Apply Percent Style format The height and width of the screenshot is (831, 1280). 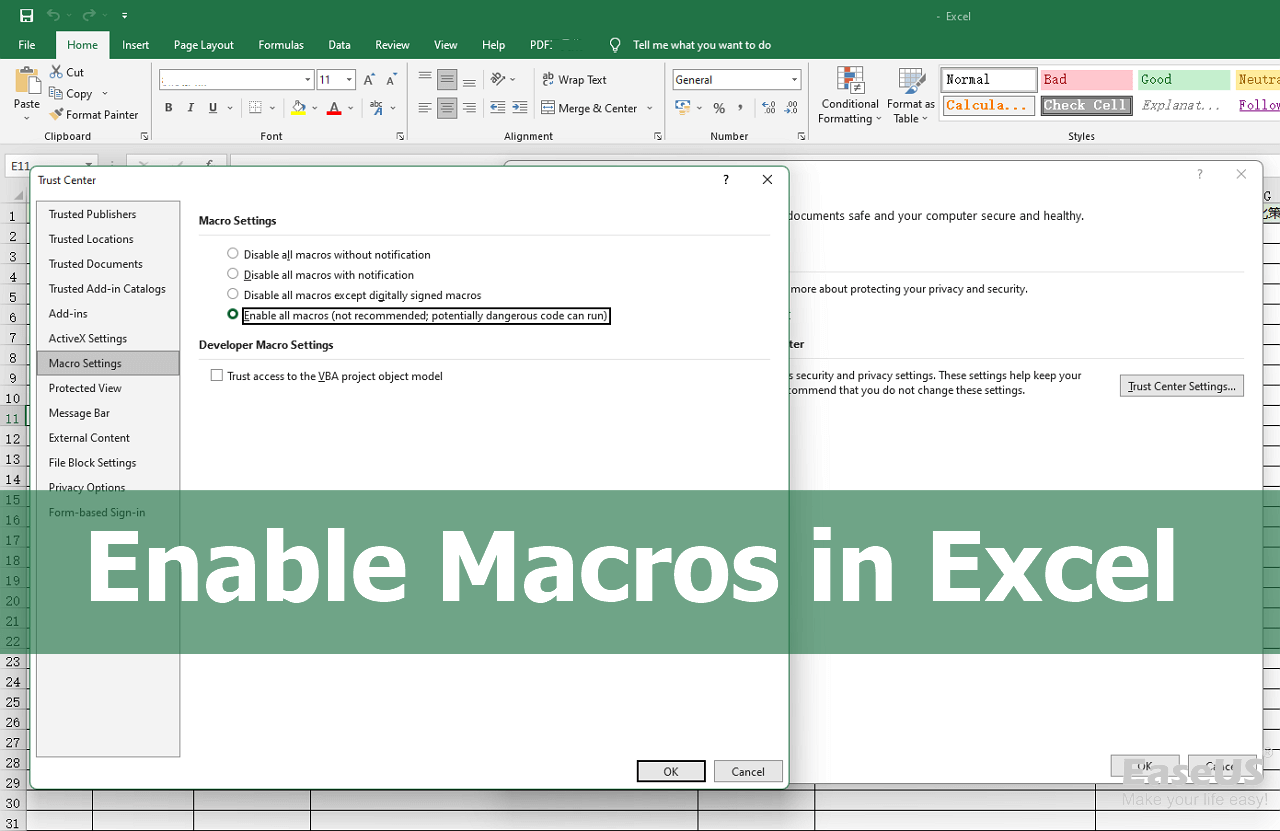tap(719, 108)
